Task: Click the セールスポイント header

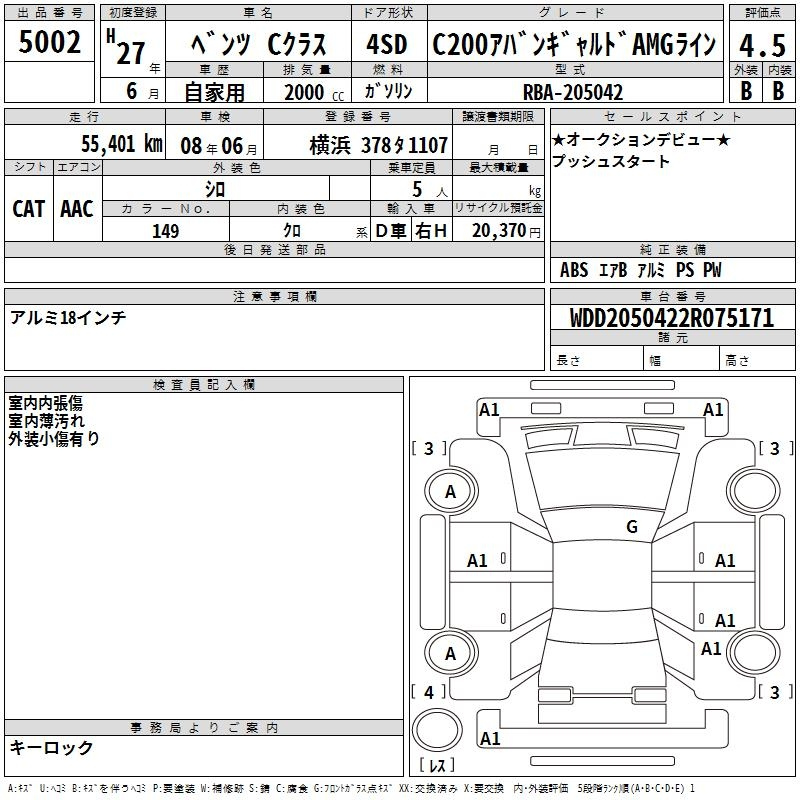Action: pyautogui.click(x=672, y=116)
